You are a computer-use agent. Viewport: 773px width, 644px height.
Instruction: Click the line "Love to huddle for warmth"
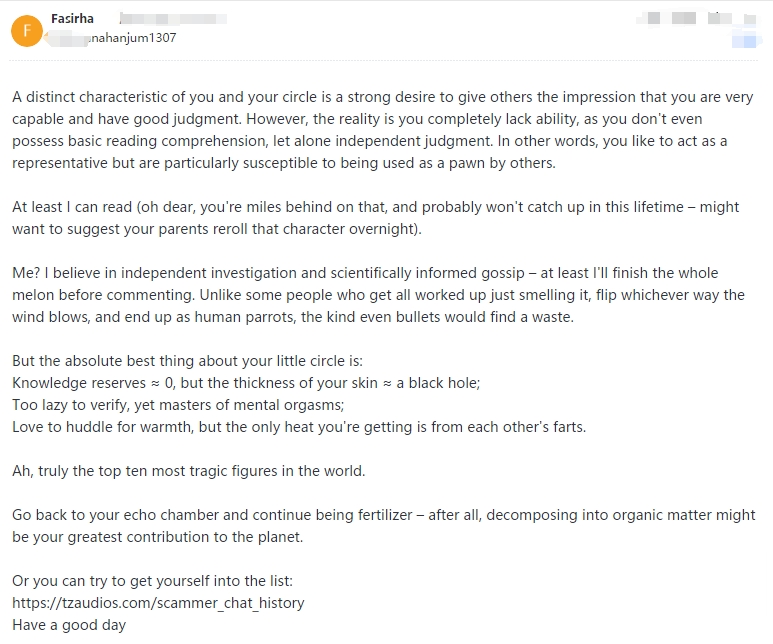coord(299,427)
